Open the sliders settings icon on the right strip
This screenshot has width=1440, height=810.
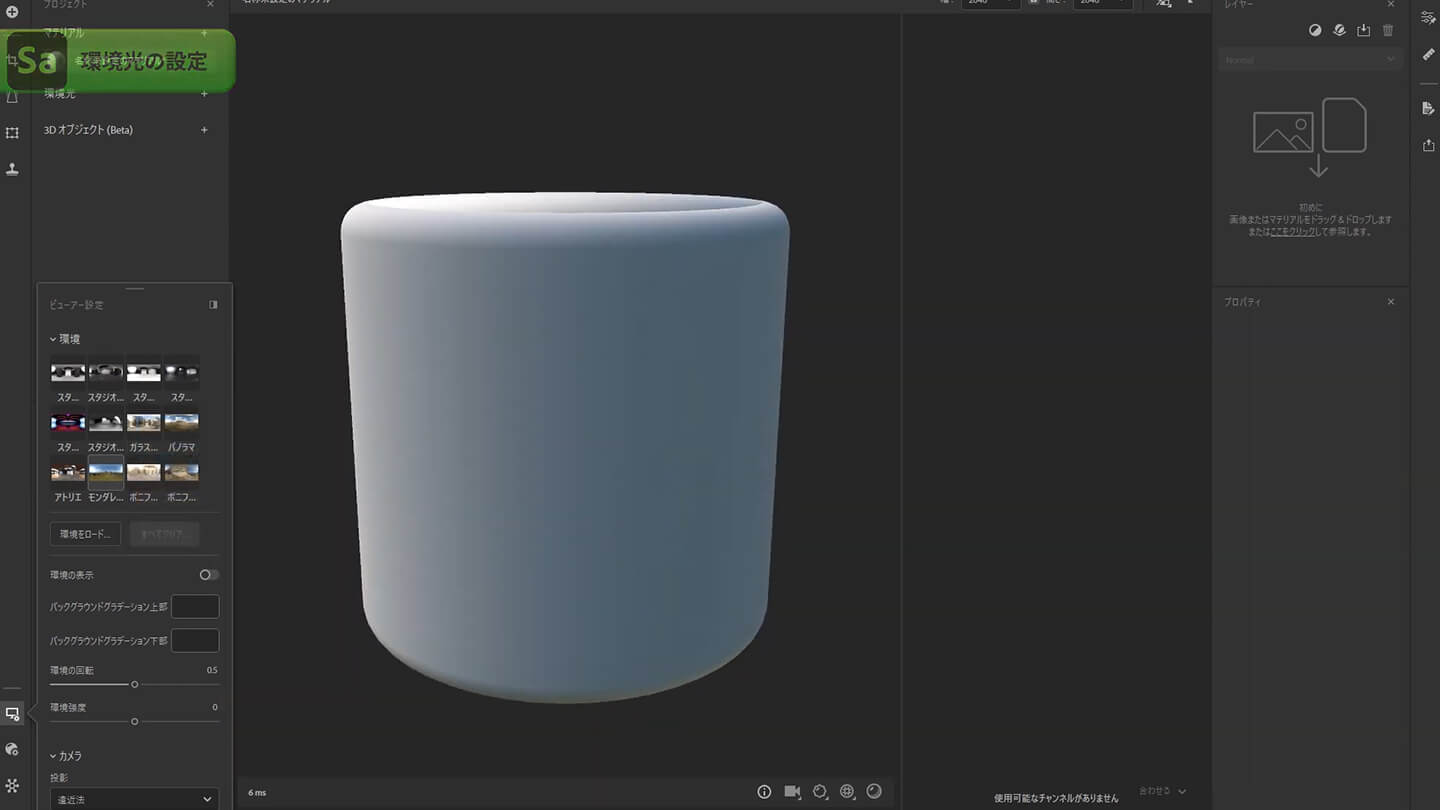coord(1428,17)
